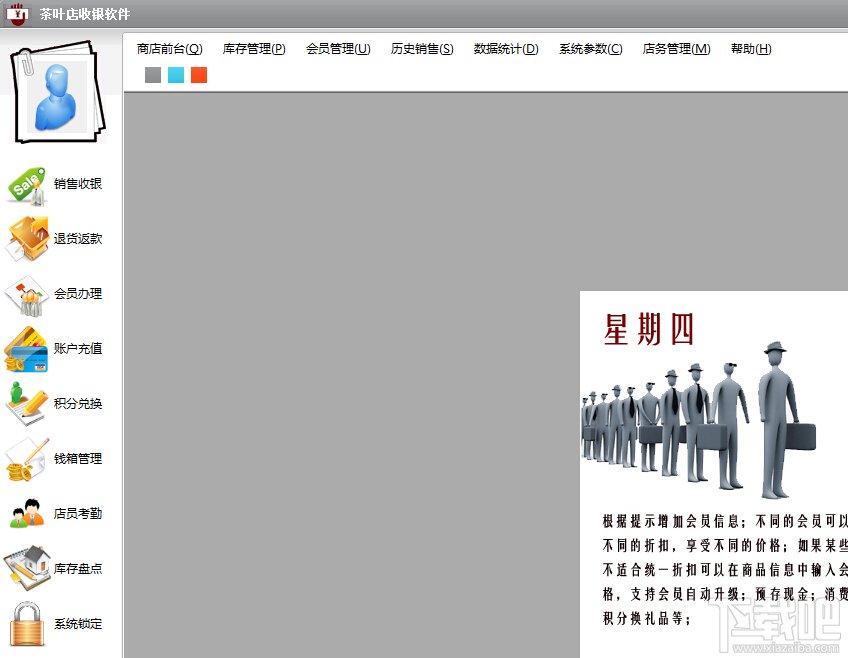Click the green Sale tag icon
The image size is (848, 658).
pyautogui.click(x=26, y=185)
